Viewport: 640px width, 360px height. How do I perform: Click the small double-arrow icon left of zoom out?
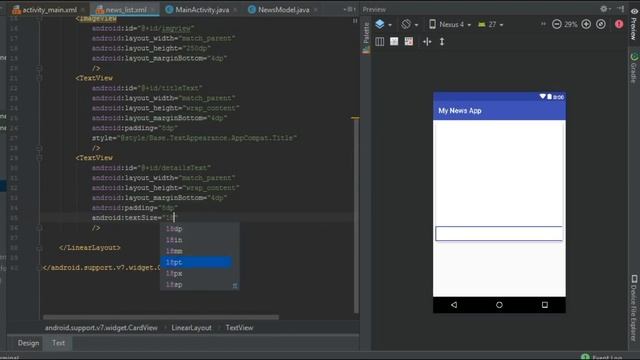click(543, 24)
